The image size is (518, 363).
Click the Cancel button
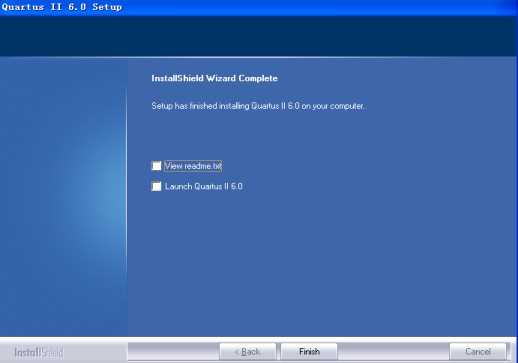point(478,352)
